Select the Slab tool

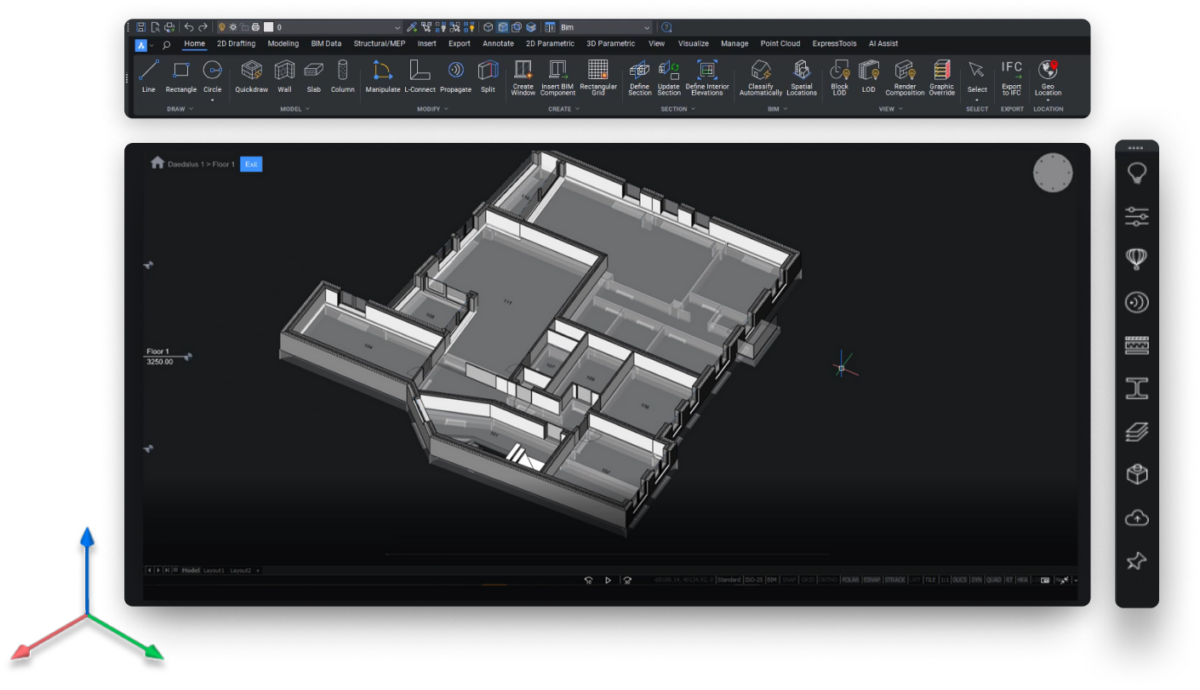[313, 72]
